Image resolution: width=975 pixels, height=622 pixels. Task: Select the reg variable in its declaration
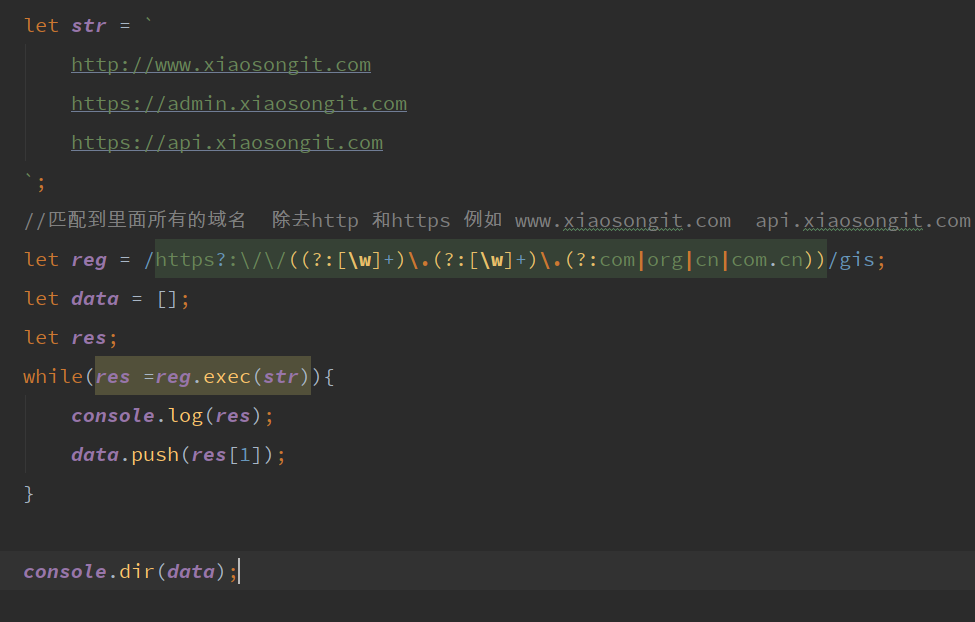(89, 260)
